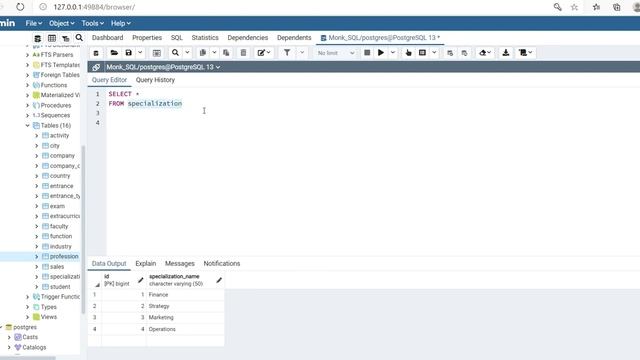Screen dimensions: 640x360
Task: Open the Query History tab
Action: pyautogui.click(x=155, y=80)
